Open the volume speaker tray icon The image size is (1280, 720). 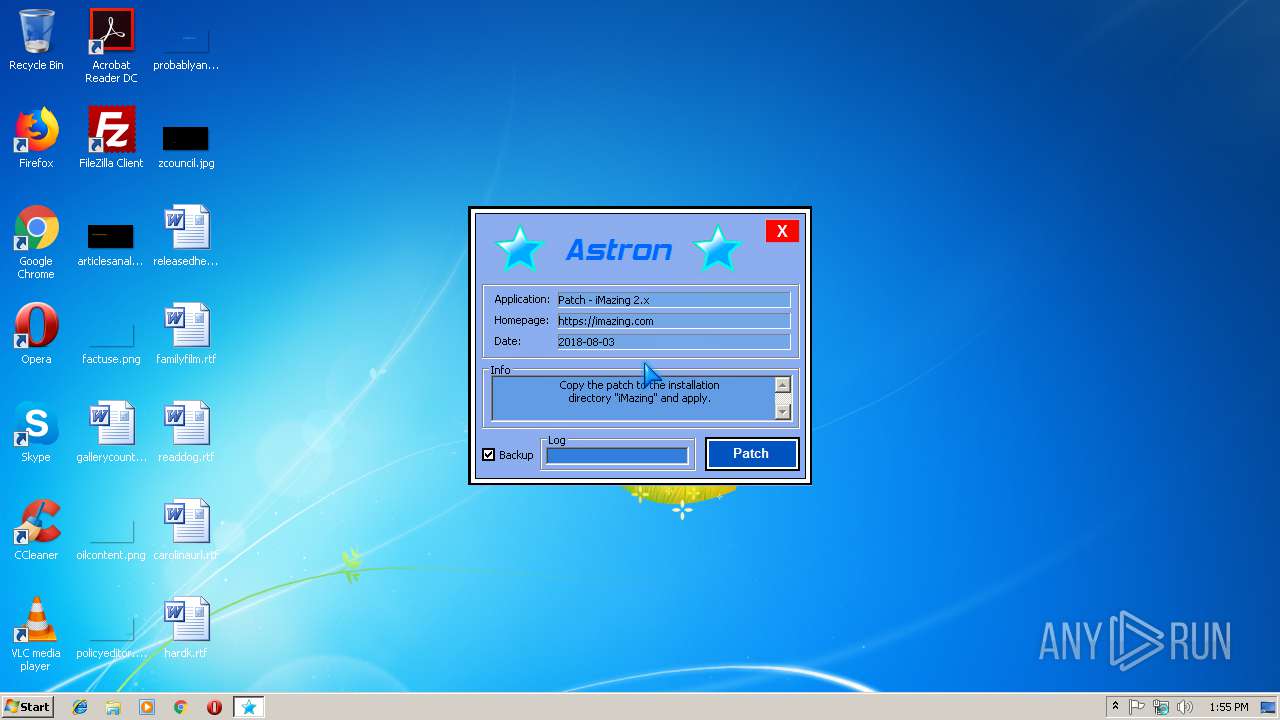pyautogui.click(x=1185, y=707)
